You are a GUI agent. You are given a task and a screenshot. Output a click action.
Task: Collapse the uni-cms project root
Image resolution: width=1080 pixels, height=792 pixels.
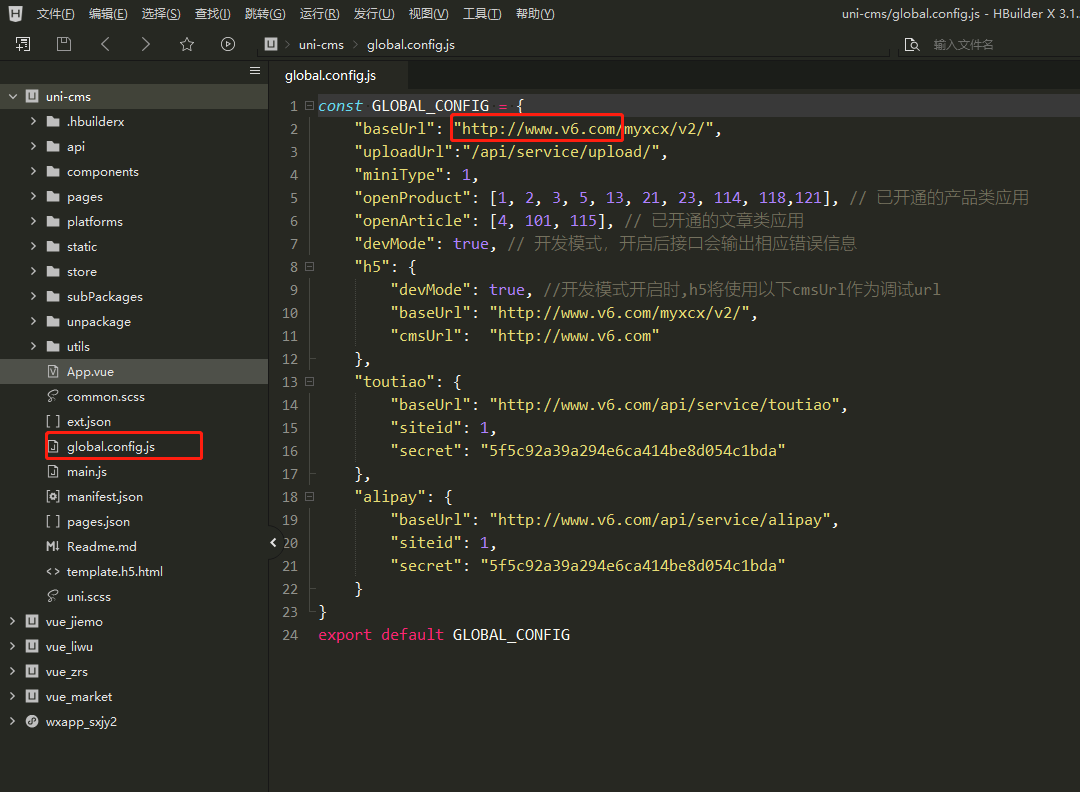click(x=13, y=97)
